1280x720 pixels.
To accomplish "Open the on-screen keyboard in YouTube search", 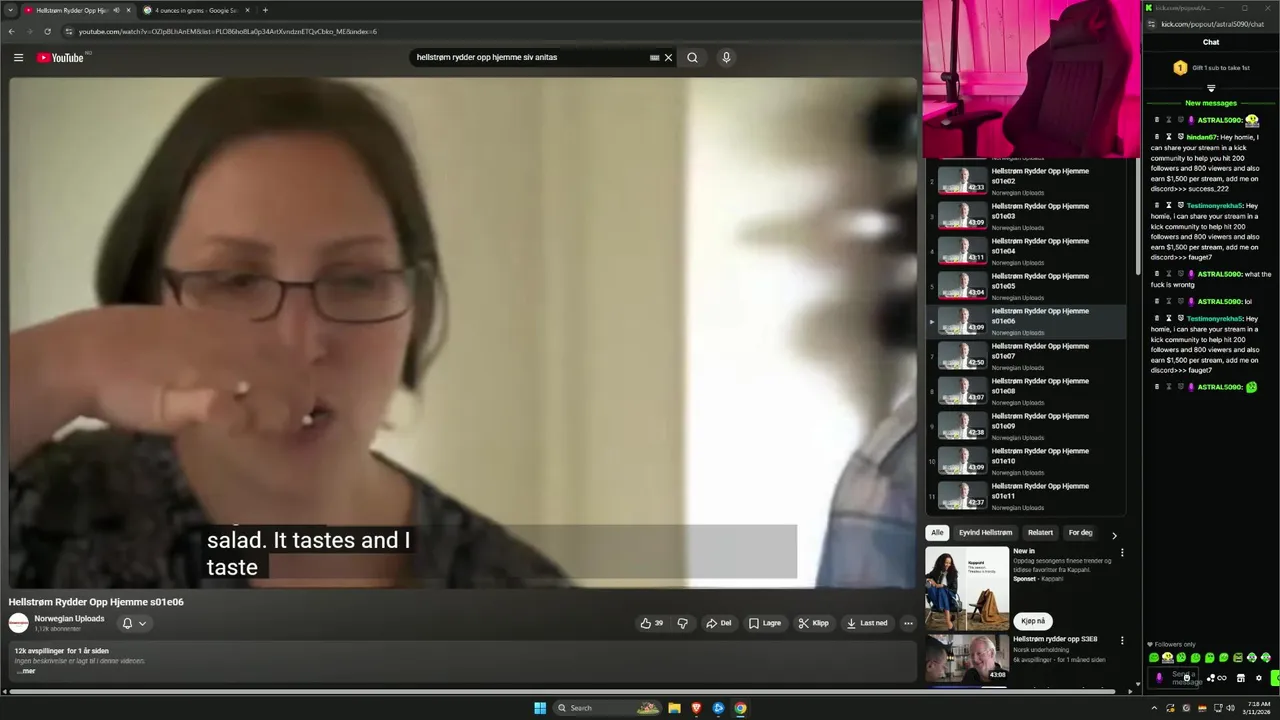I will click(x=654, y=58).
